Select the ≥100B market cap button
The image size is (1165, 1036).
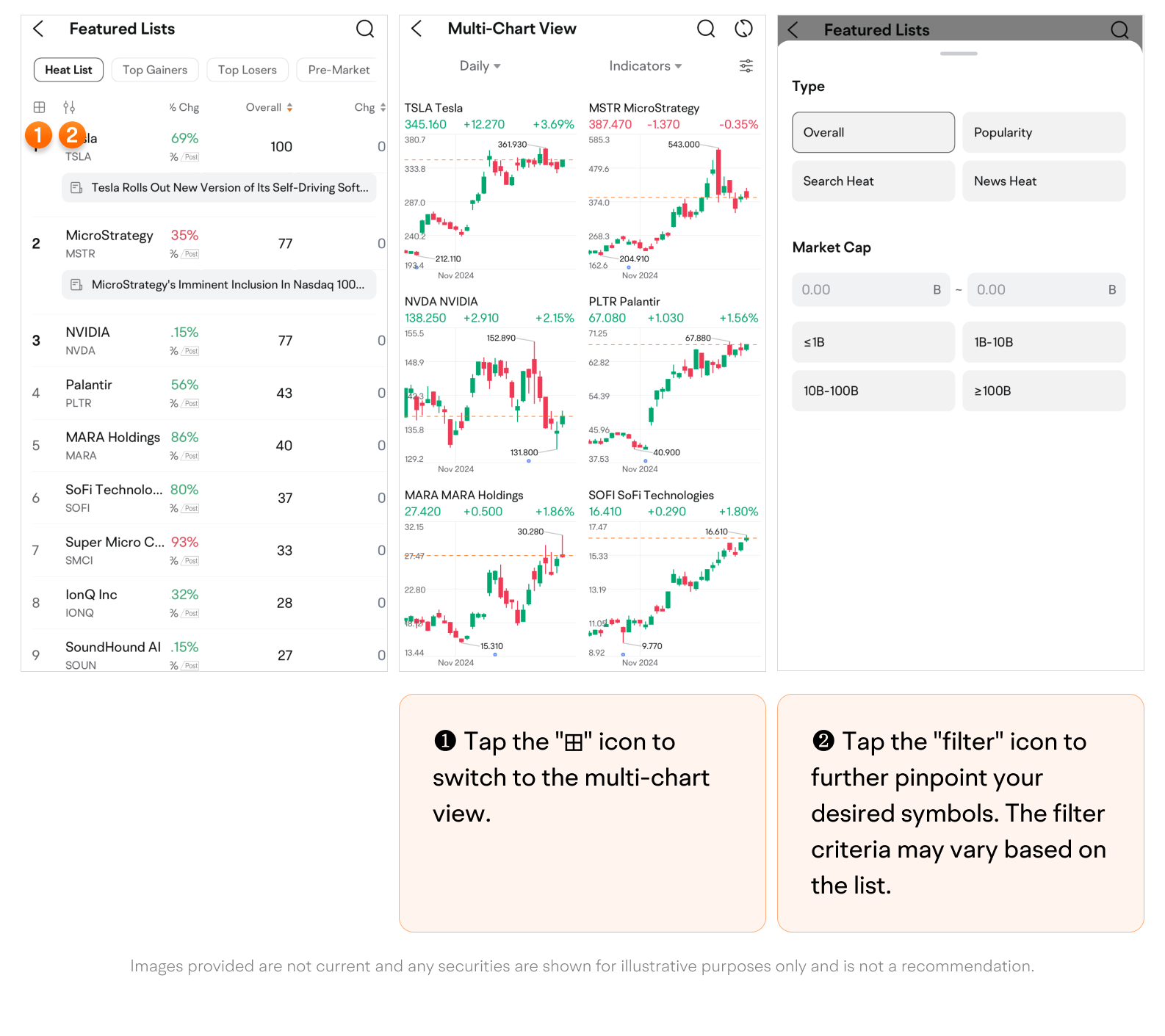click(1043, 391)
